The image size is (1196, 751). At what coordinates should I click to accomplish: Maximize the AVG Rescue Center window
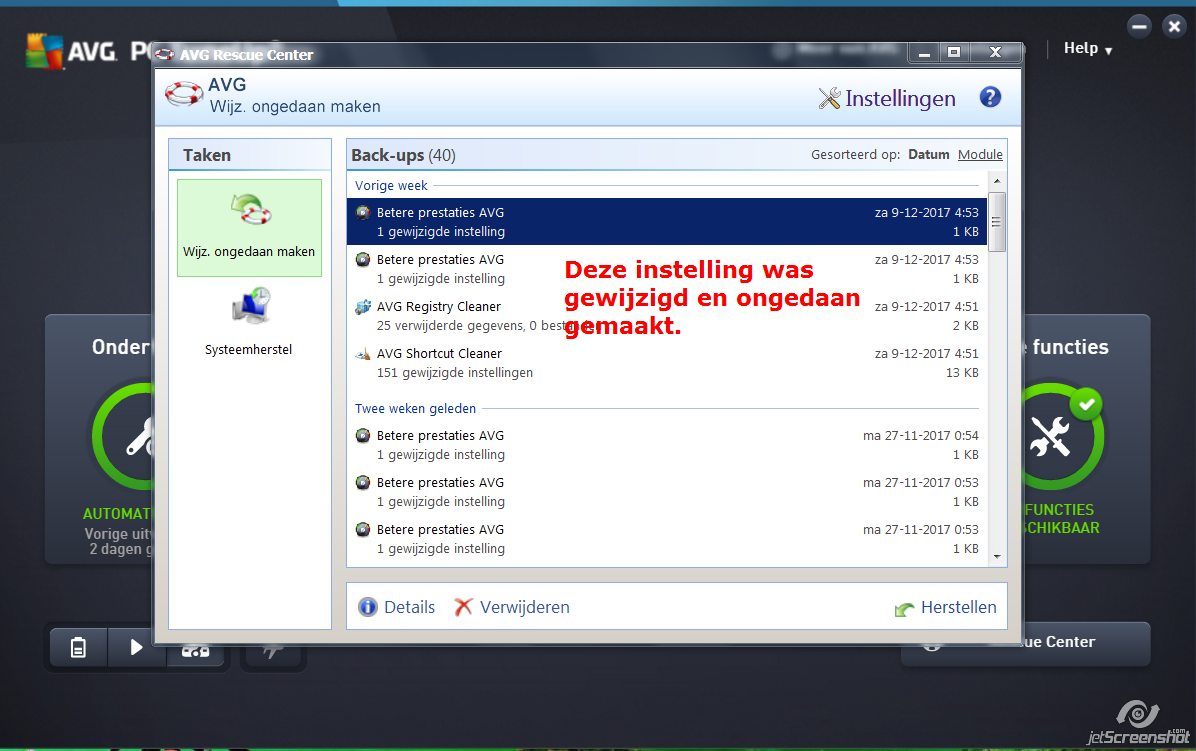click(x=953, y=53)
